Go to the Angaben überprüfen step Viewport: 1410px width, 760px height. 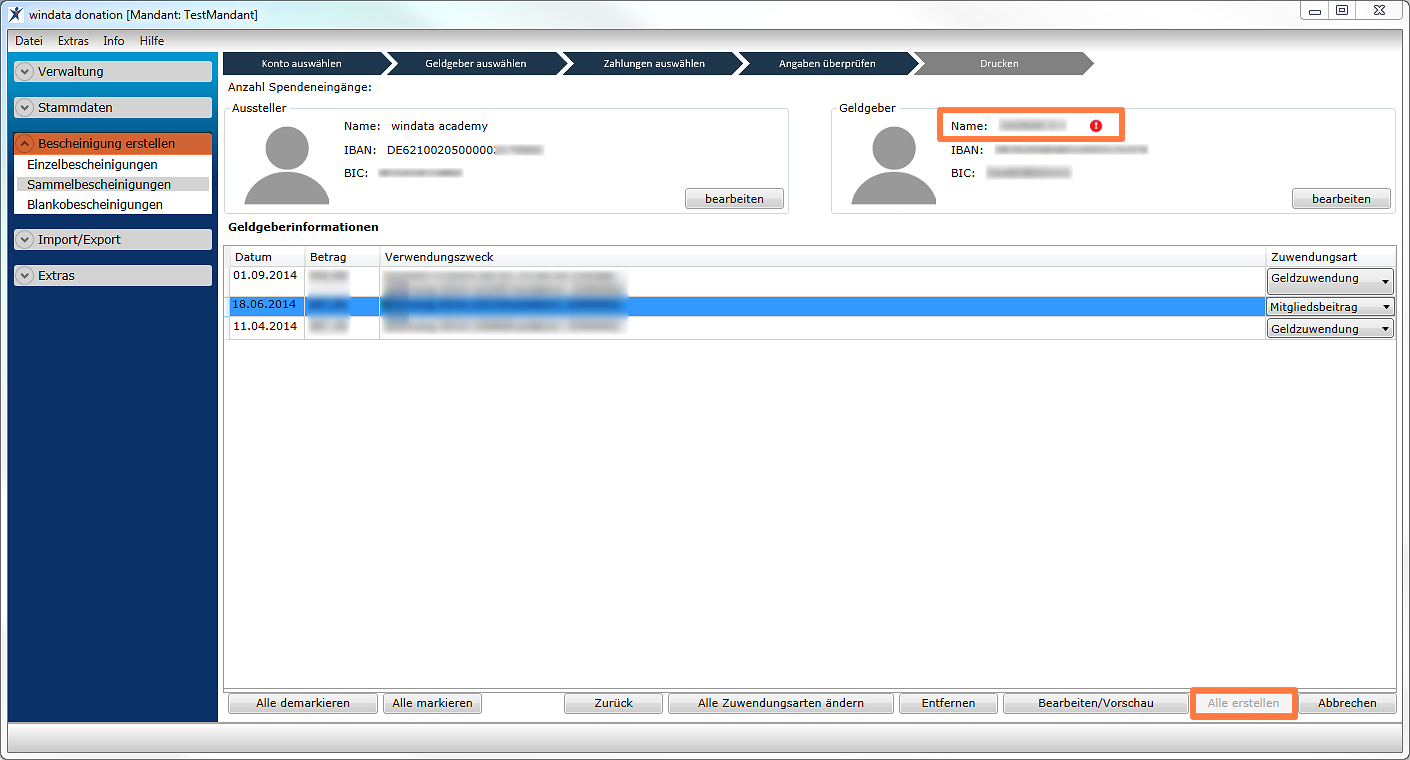(x=828, y=64)
